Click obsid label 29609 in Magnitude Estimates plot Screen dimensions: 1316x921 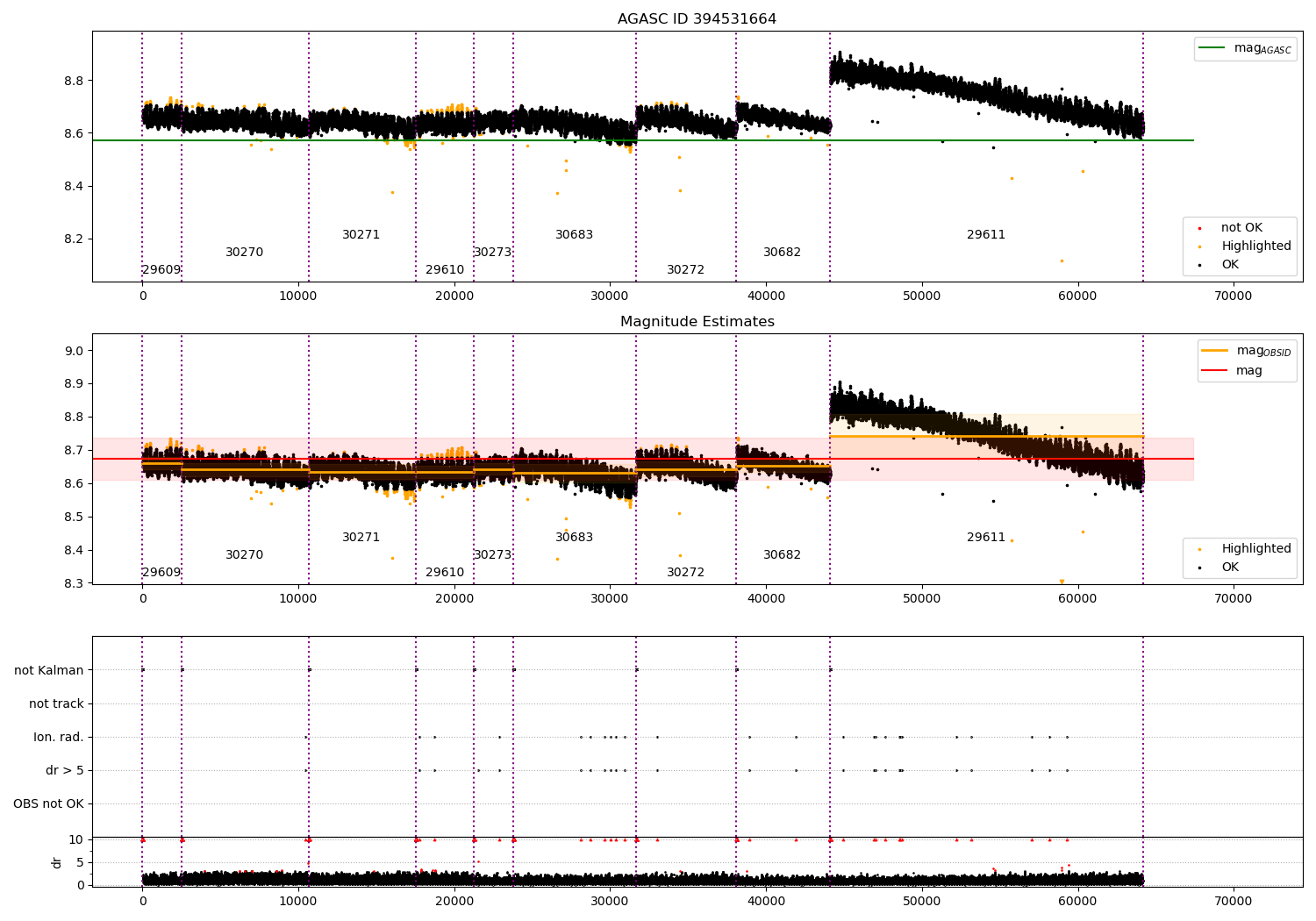tap(161, 573)
